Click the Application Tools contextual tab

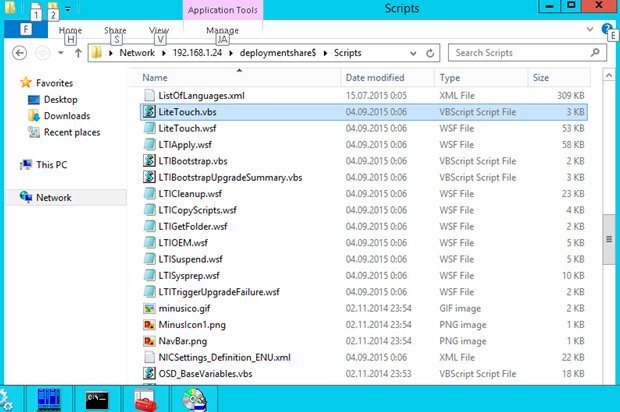pos(223,10)
